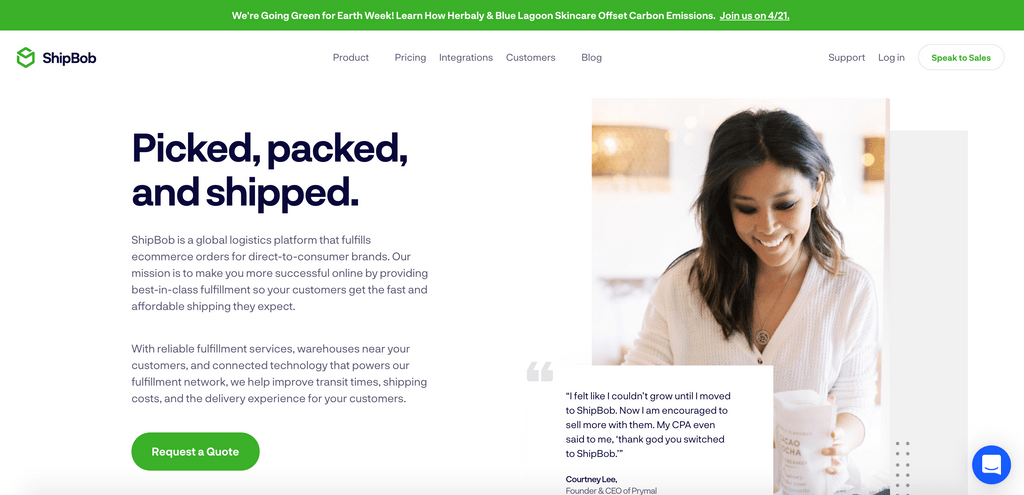Open the blue chat widget icon
The height and width of the screenshot is (495, 1024).
[x=991, y=464]
